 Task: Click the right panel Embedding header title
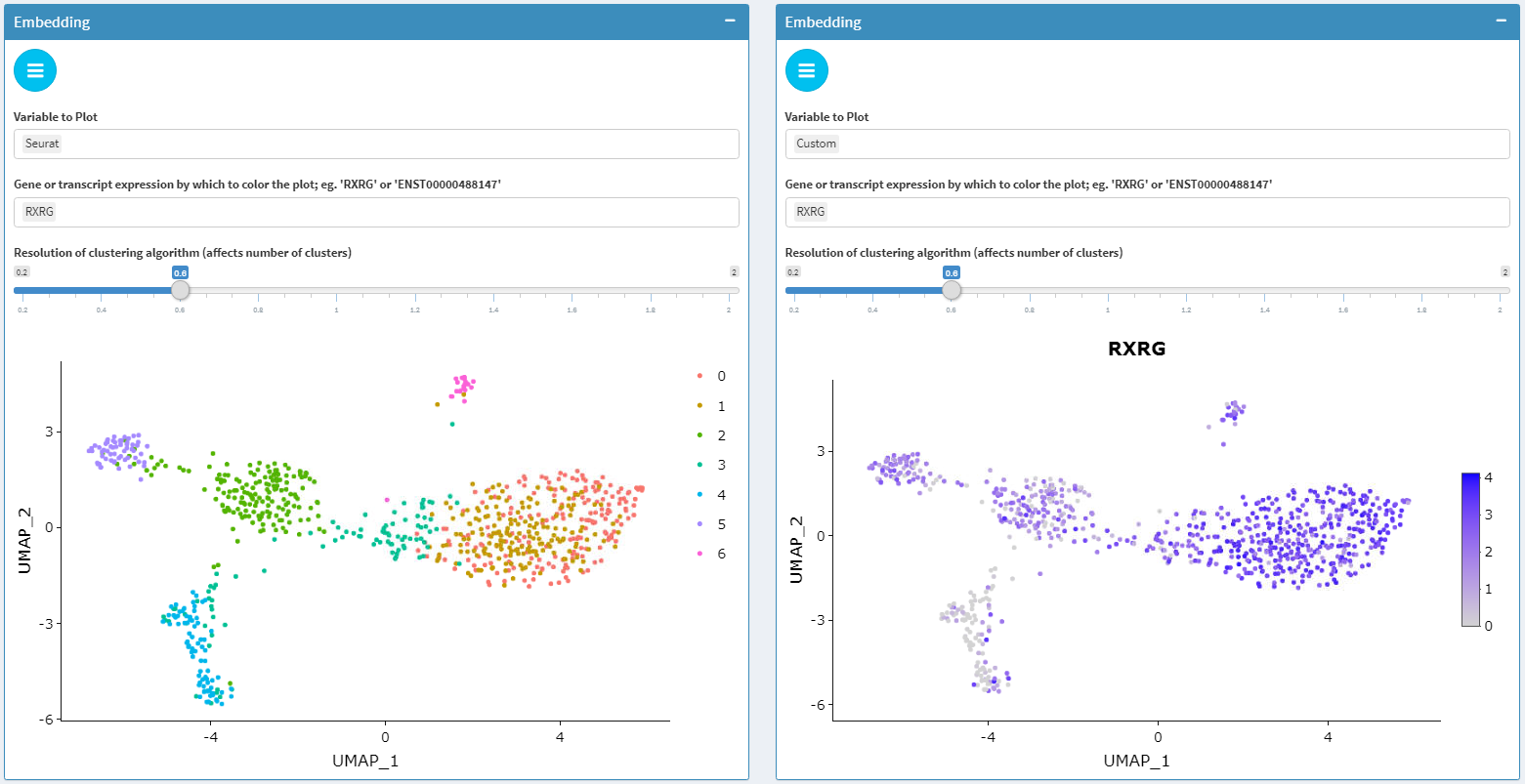[x=823, y=21]
